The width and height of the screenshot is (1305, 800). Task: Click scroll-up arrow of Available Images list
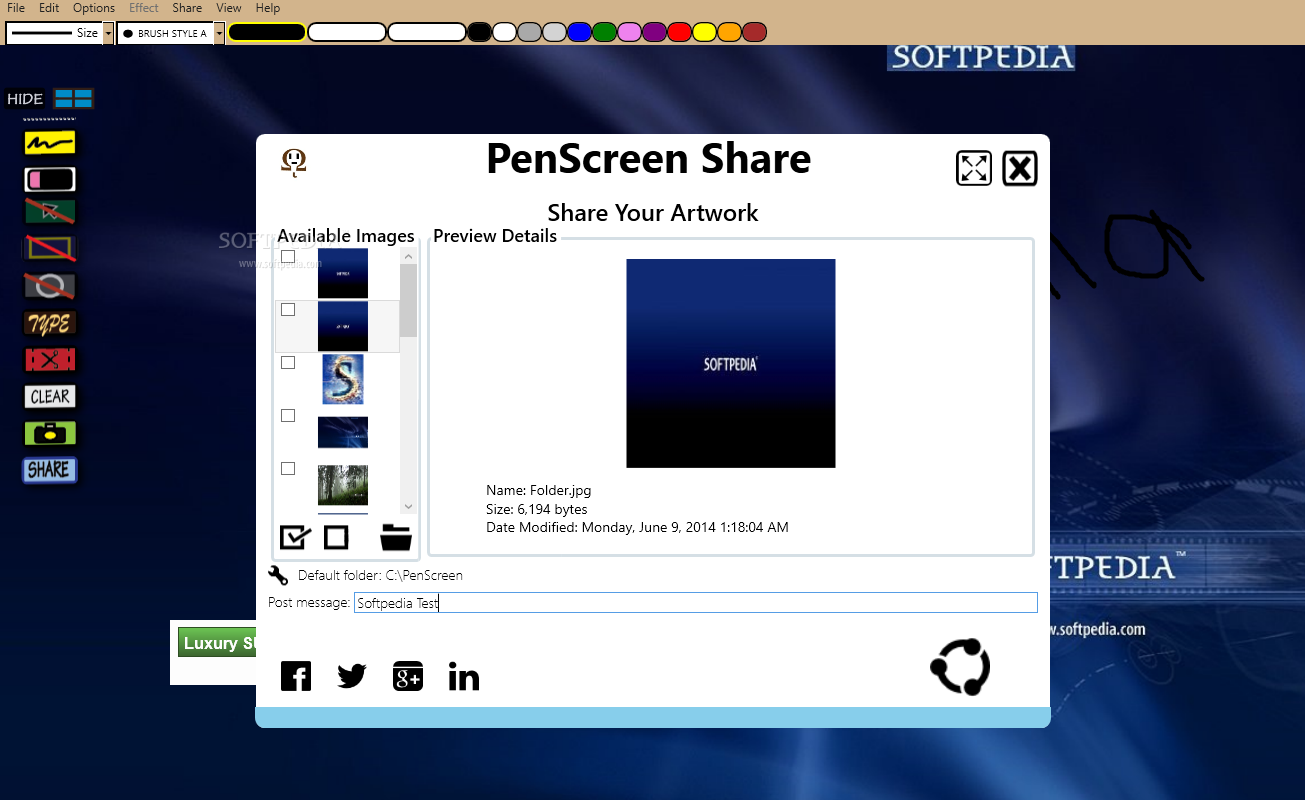408,257
